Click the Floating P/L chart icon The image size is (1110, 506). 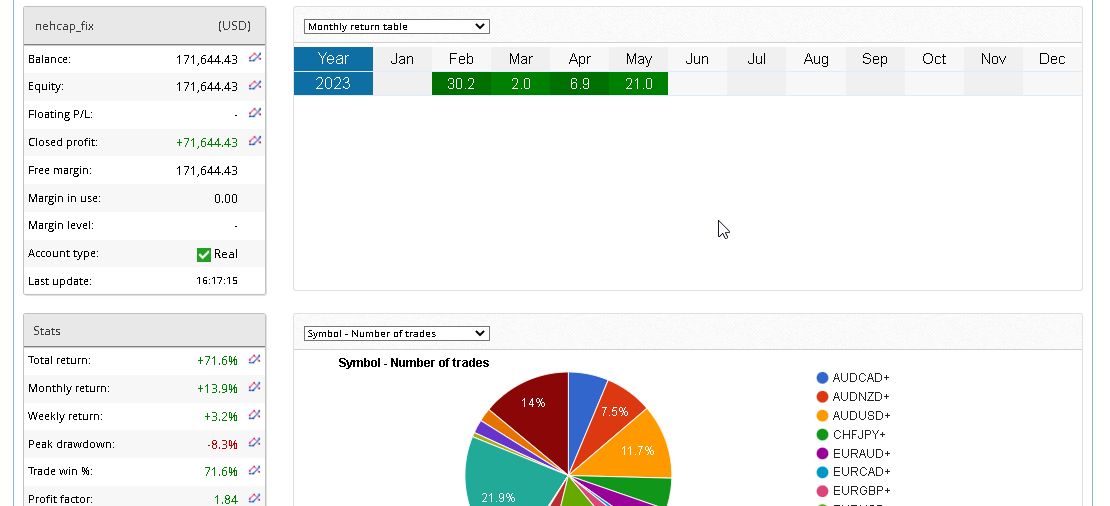point(255,113)
